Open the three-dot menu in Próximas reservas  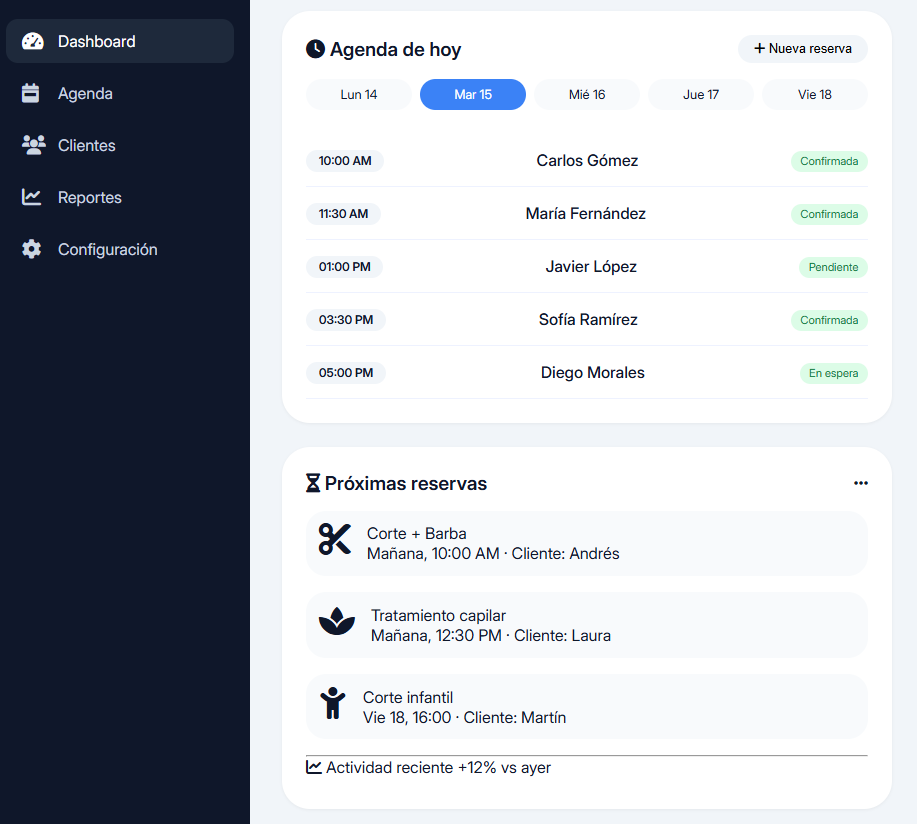point(860,483)
